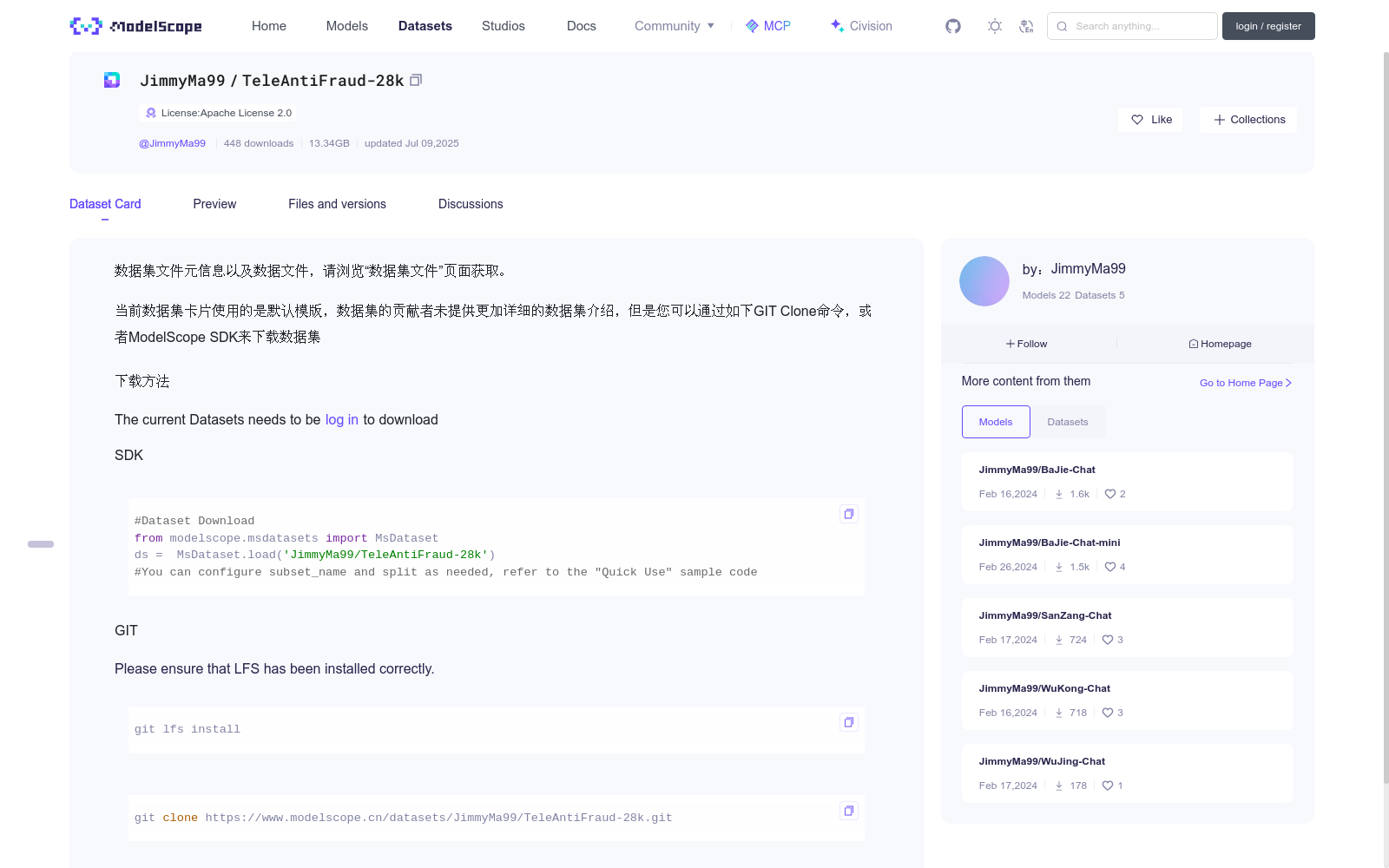Click the License:Apache License 2.0 badge
The width and height of the screenshot is (1389, 868).
point(218,113)
